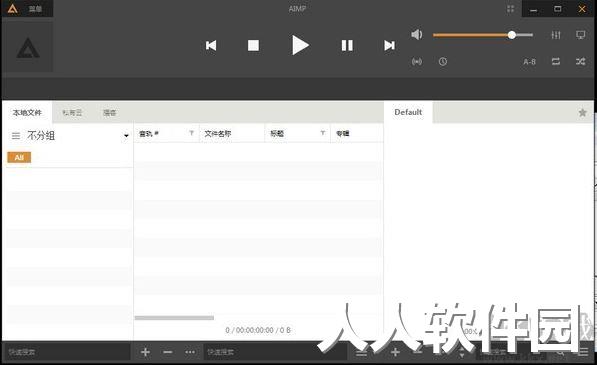Click the library status text 0 / 00:00:00:00 / 0 B
The height and width of the screenshot is (365, 597).
coord(258,330)
